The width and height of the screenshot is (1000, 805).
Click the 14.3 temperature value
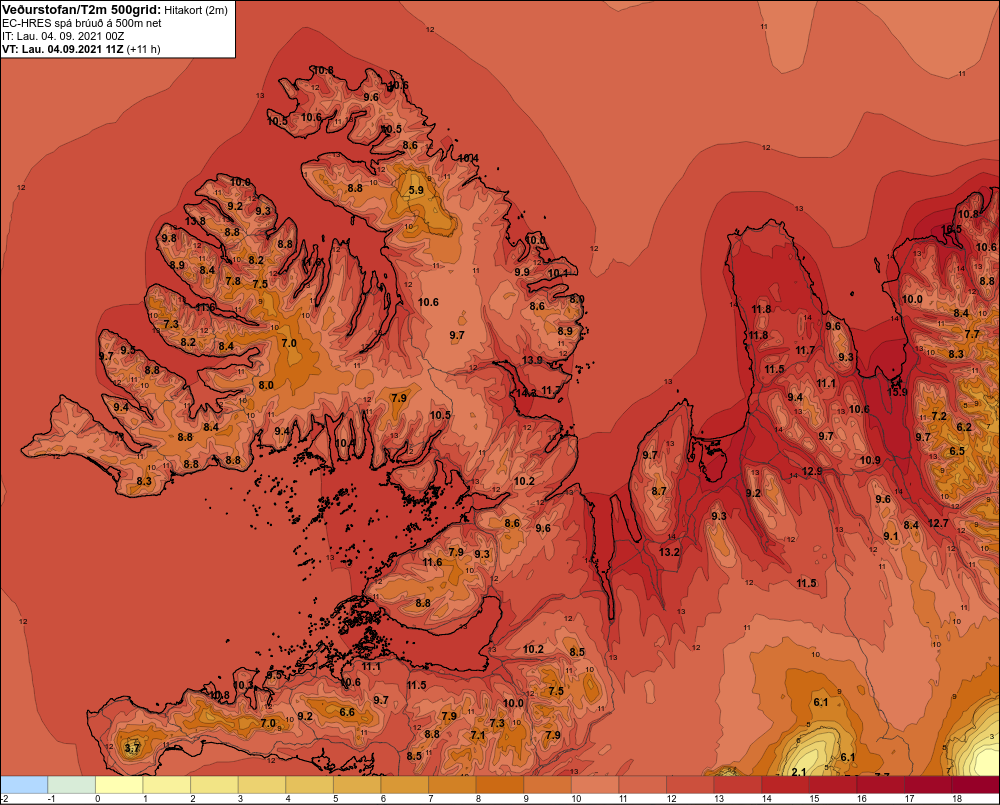pos(526,393)
